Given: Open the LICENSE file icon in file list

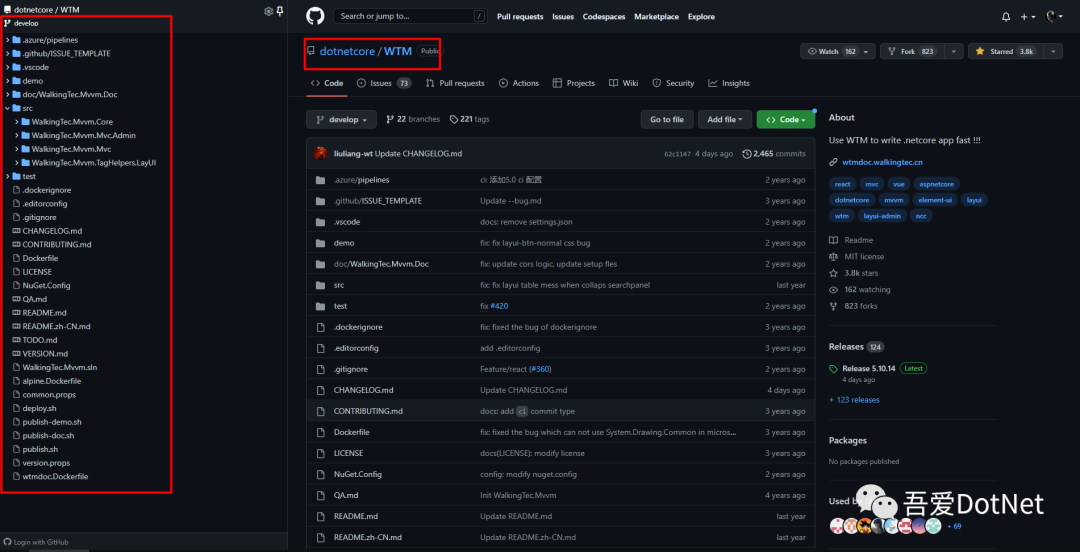Looking at the screenshot, I should [320, 453].
